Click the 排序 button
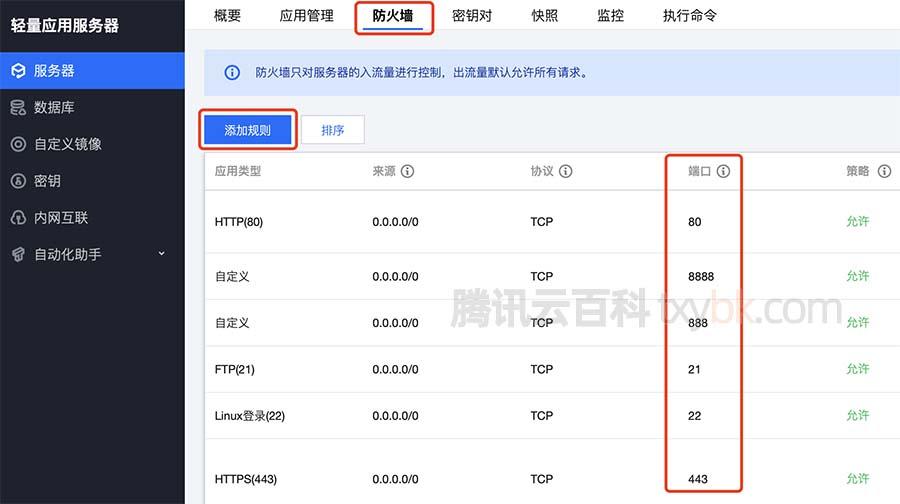900x504 pixels. tap(333, 130)
